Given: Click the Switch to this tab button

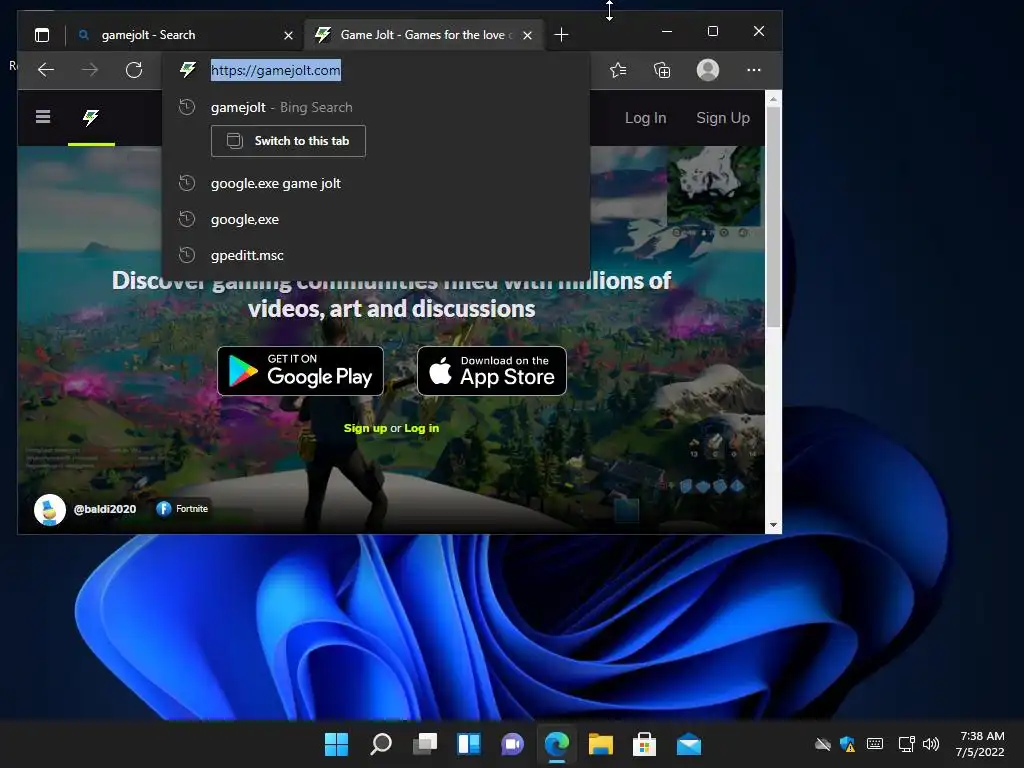Looking at the screenshot, I should pos(288,141).
